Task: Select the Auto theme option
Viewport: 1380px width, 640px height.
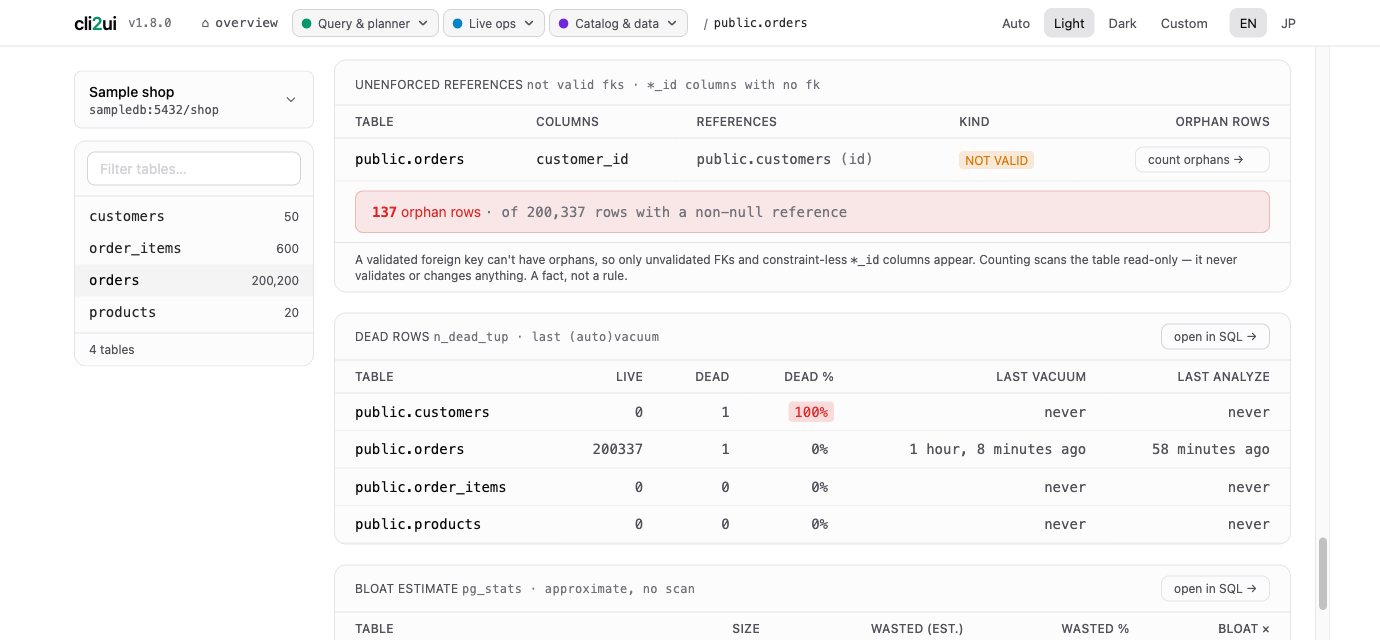Action: 1016,23
